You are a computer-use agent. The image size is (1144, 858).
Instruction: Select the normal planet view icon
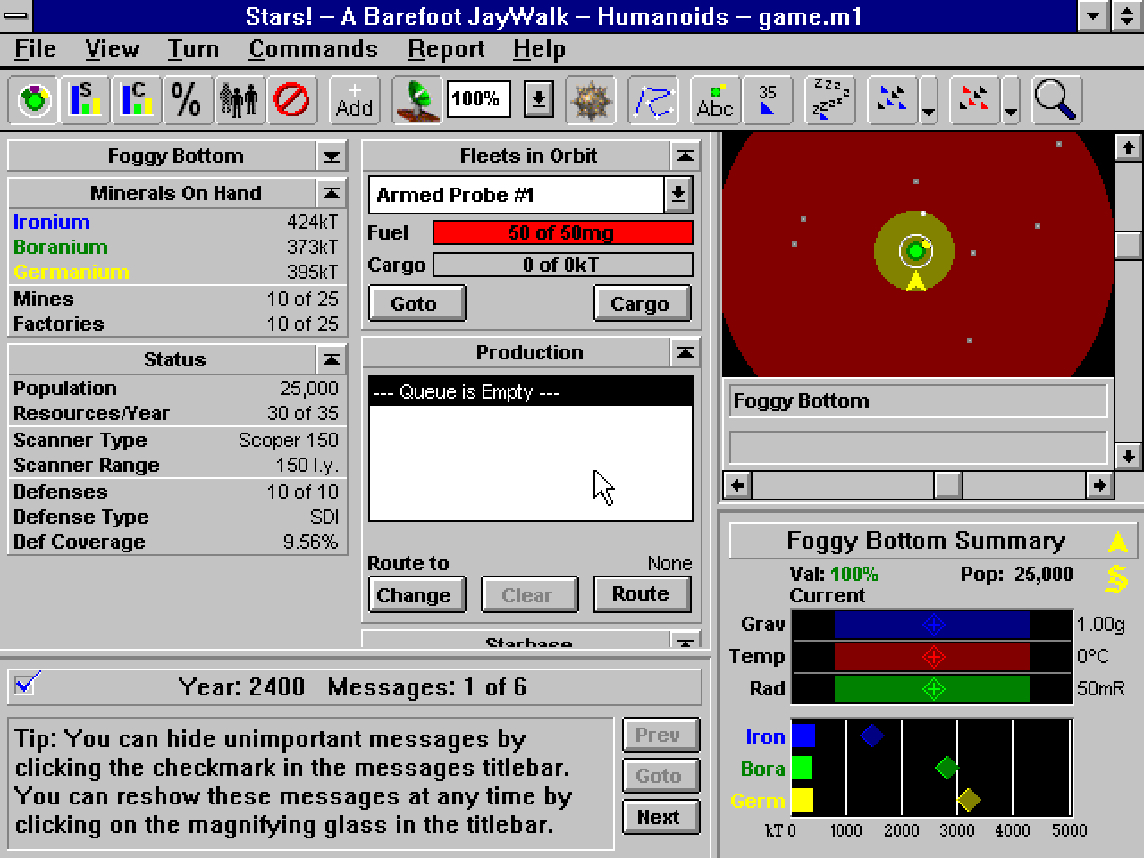[36, 100]
